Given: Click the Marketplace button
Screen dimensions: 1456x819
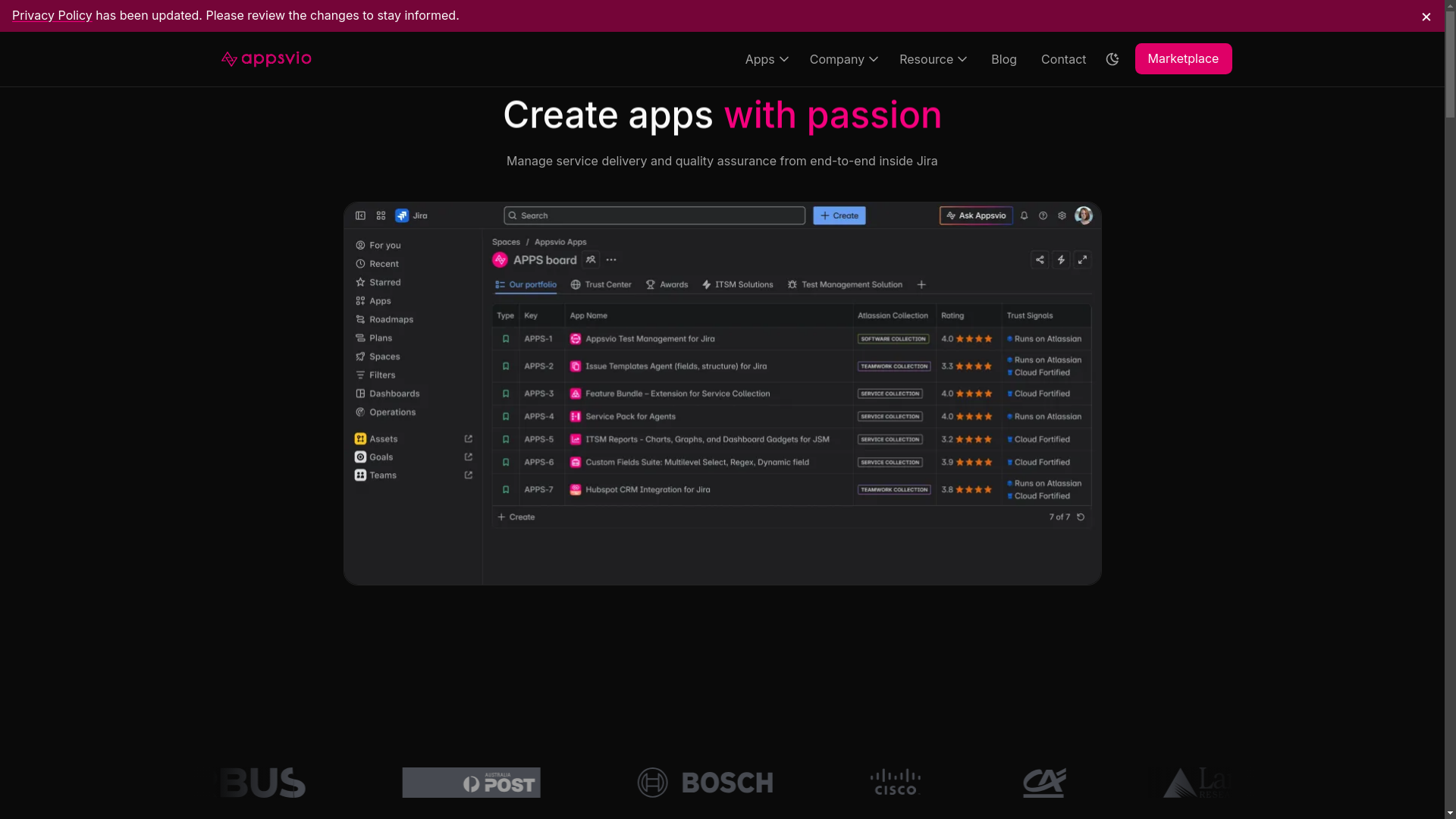Looking at the screenshot, I should click(x=1183, y=58).
